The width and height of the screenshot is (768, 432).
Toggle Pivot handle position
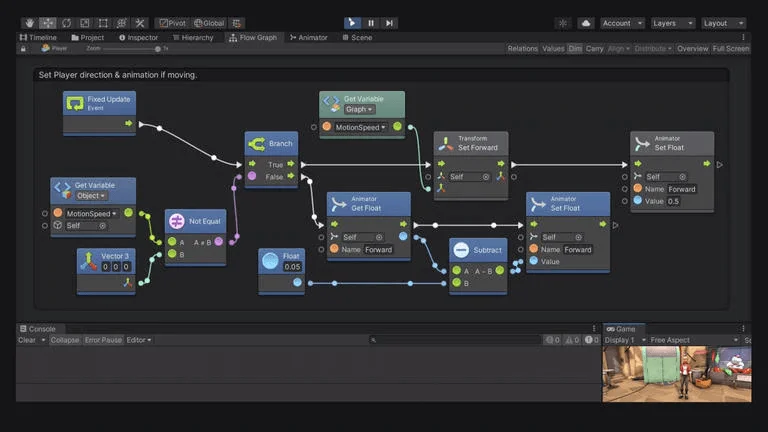click(x=172, y=23)
